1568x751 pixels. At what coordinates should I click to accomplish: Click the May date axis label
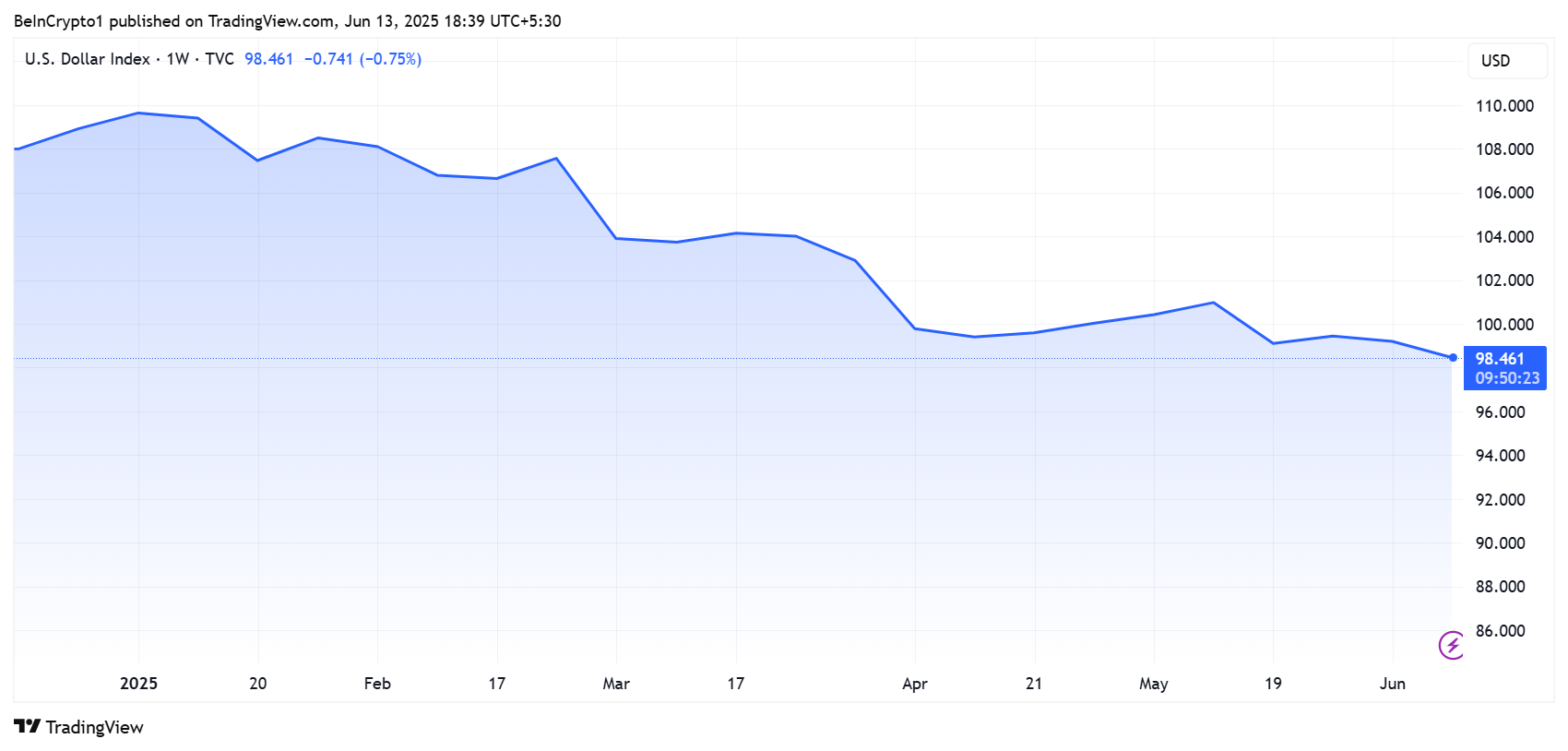pyautogui.click(x=1154, y=684)
